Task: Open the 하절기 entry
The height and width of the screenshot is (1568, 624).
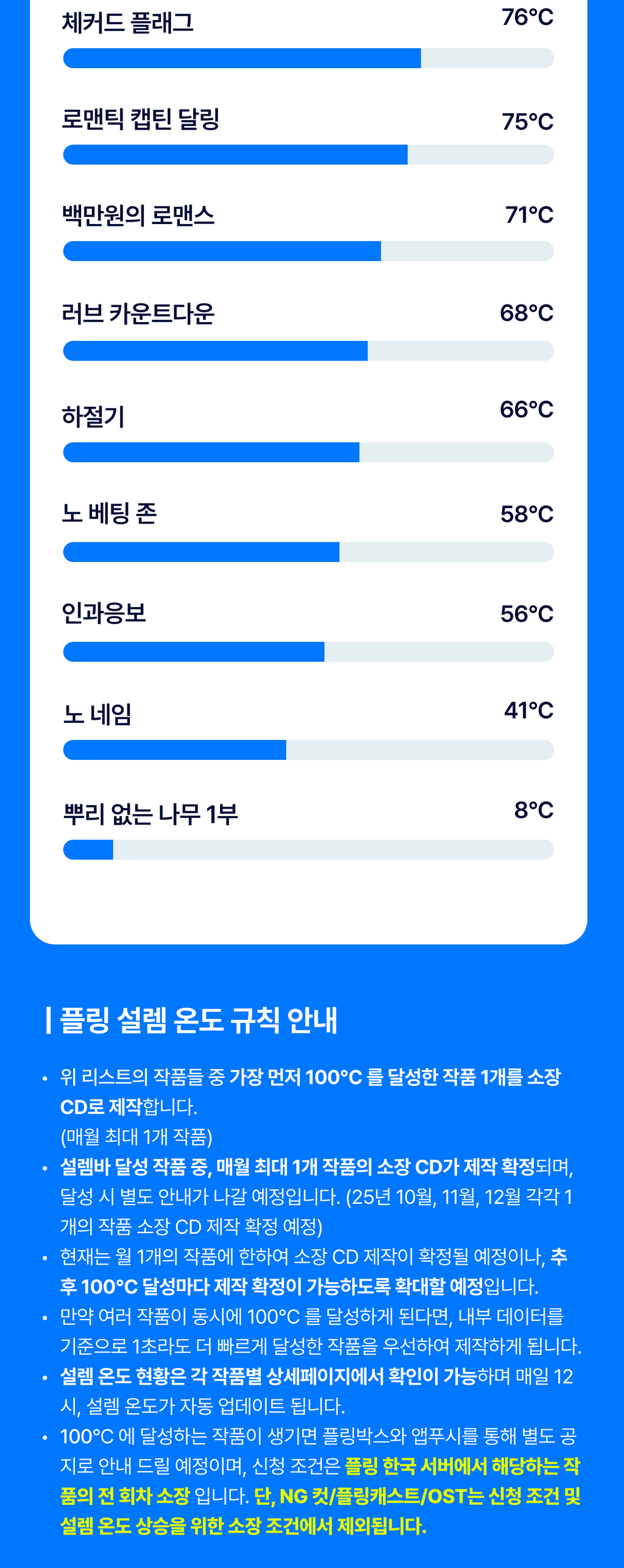Action: pyautogui.click(x=93, y=417)
